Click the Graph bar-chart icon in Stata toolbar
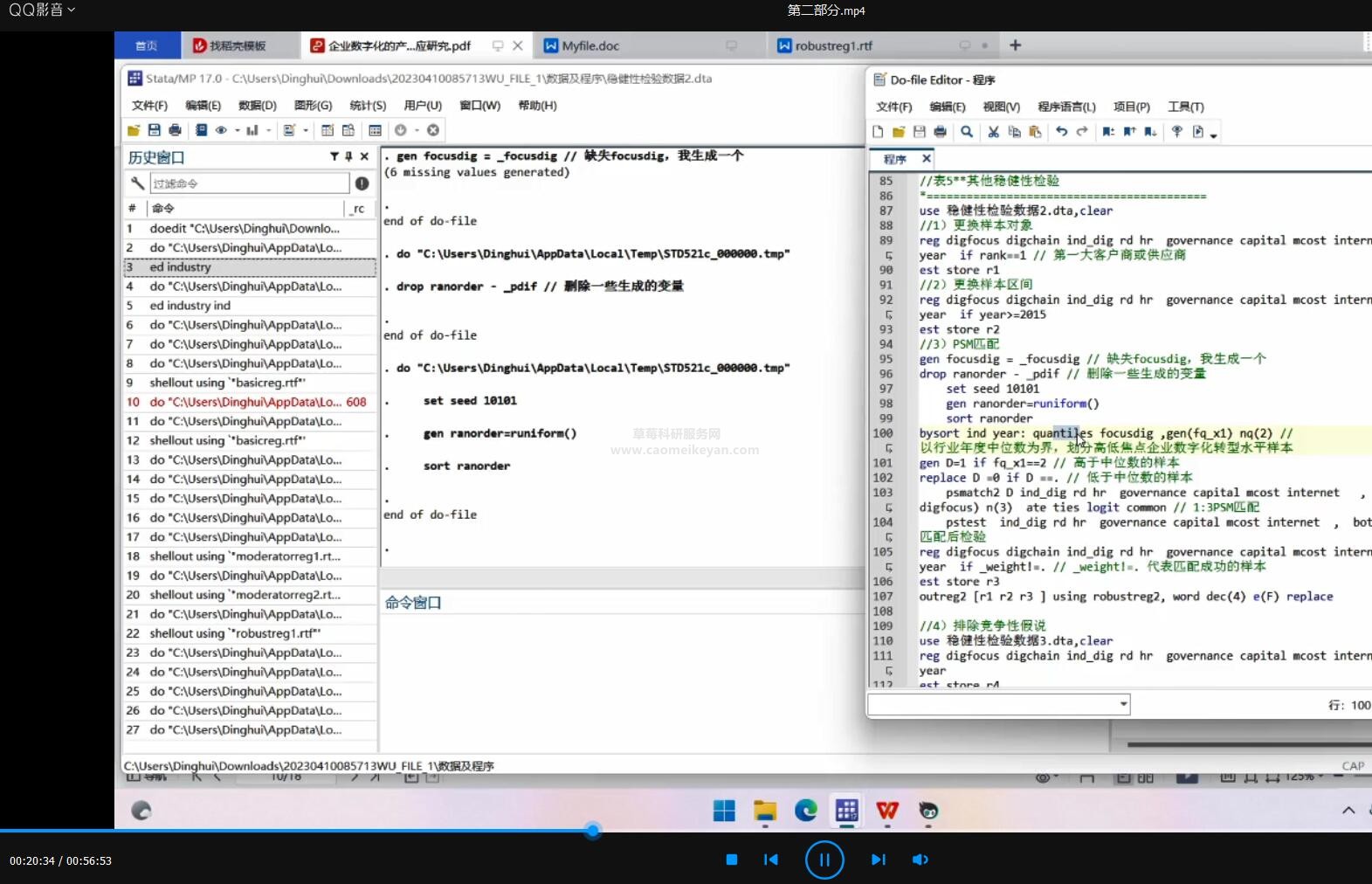This screenshot has height=884, width=1372. (252, 130)
